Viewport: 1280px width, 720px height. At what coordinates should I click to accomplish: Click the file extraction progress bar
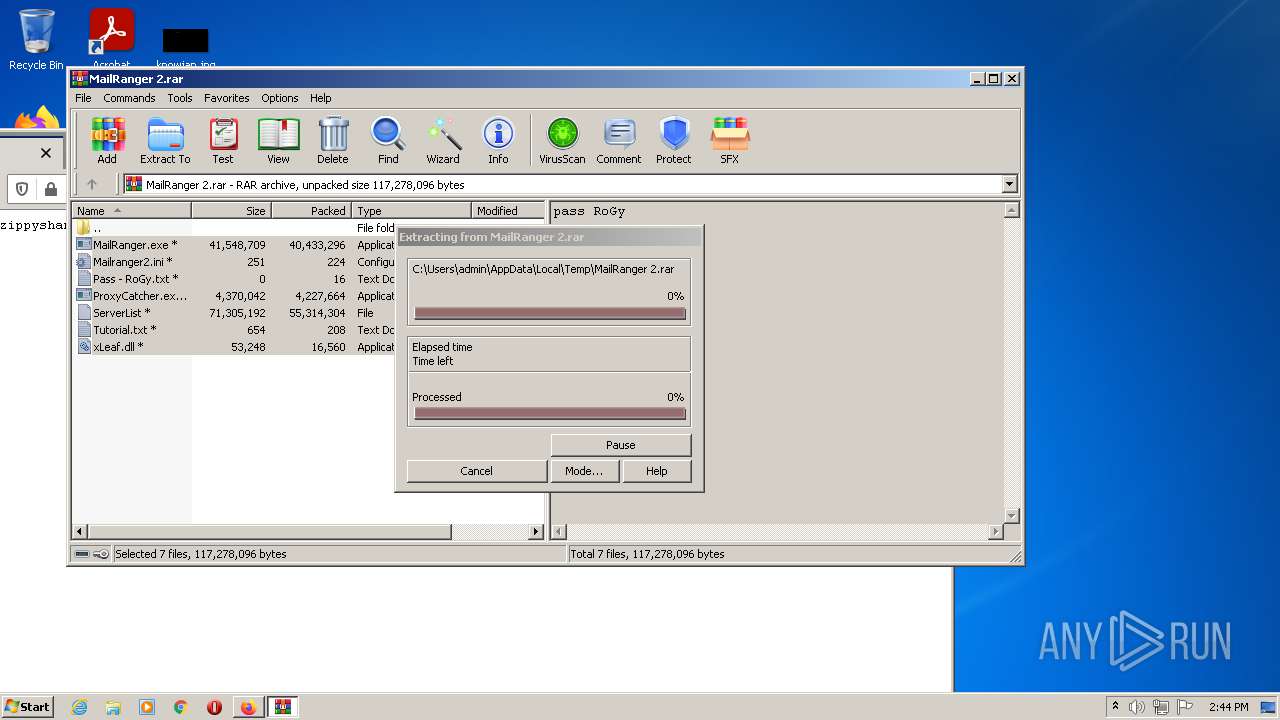coord(550,313)
